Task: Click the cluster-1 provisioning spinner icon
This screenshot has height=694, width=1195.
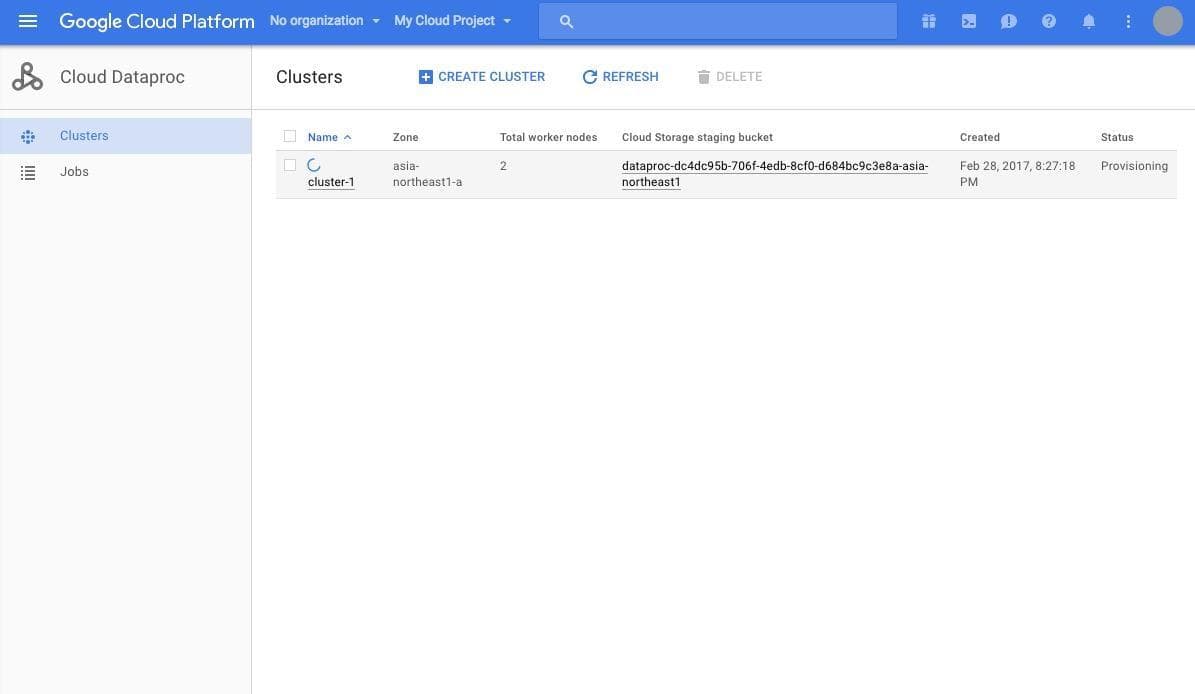Action: pos(313,165)
